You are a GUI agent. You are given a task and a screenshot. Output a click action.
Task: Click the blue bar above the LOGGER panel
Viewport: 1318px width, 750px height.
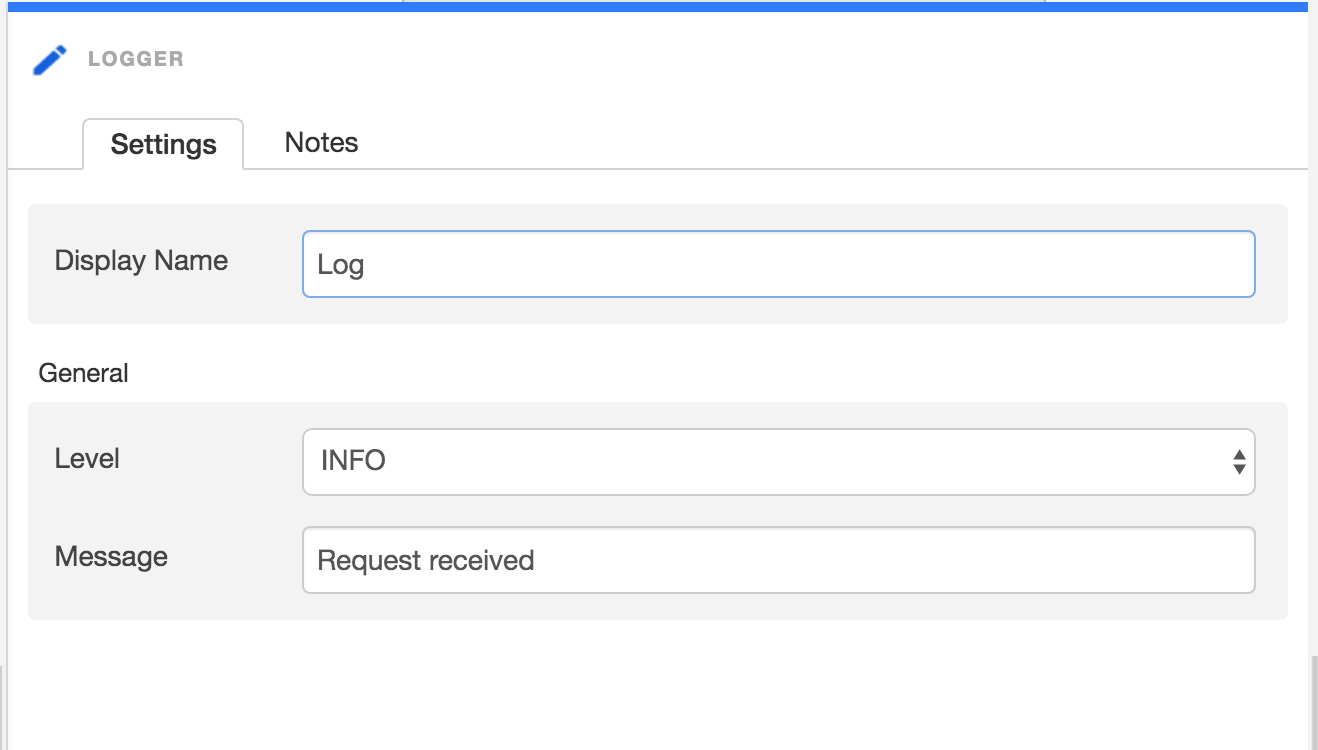[x=658, y=6]
